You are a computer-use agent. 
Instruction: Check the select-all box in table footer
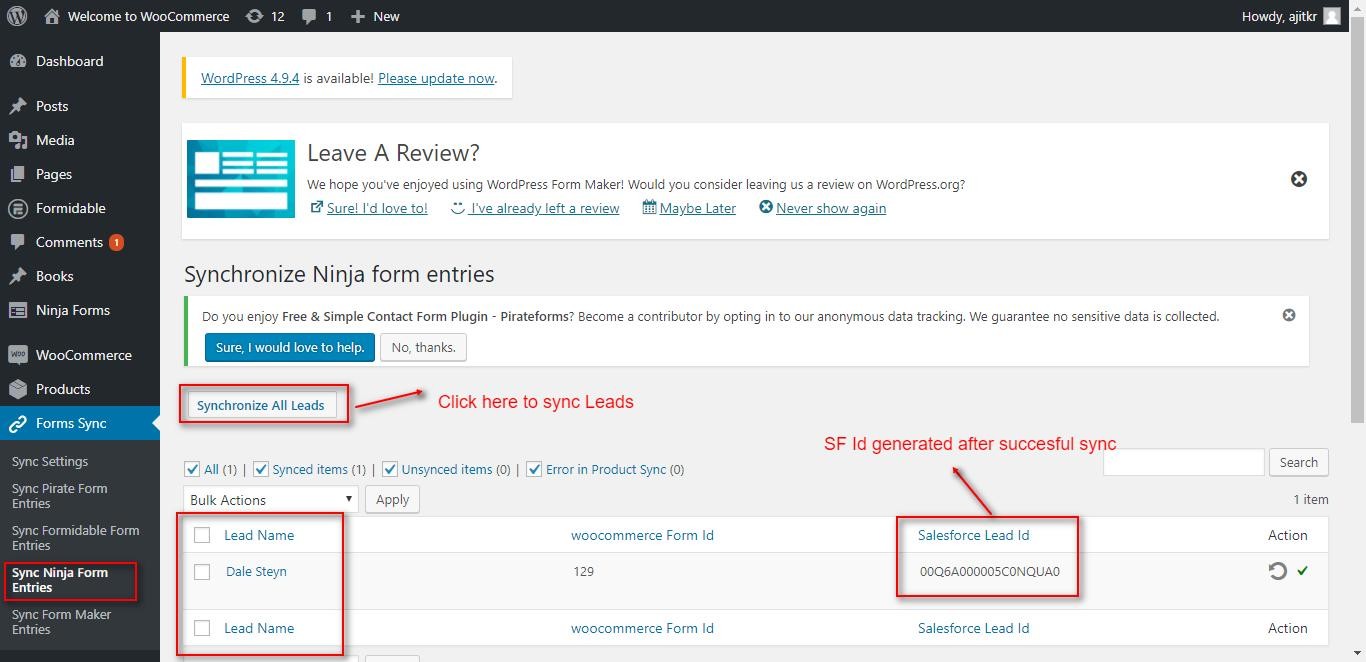click(x=202, y=628)
